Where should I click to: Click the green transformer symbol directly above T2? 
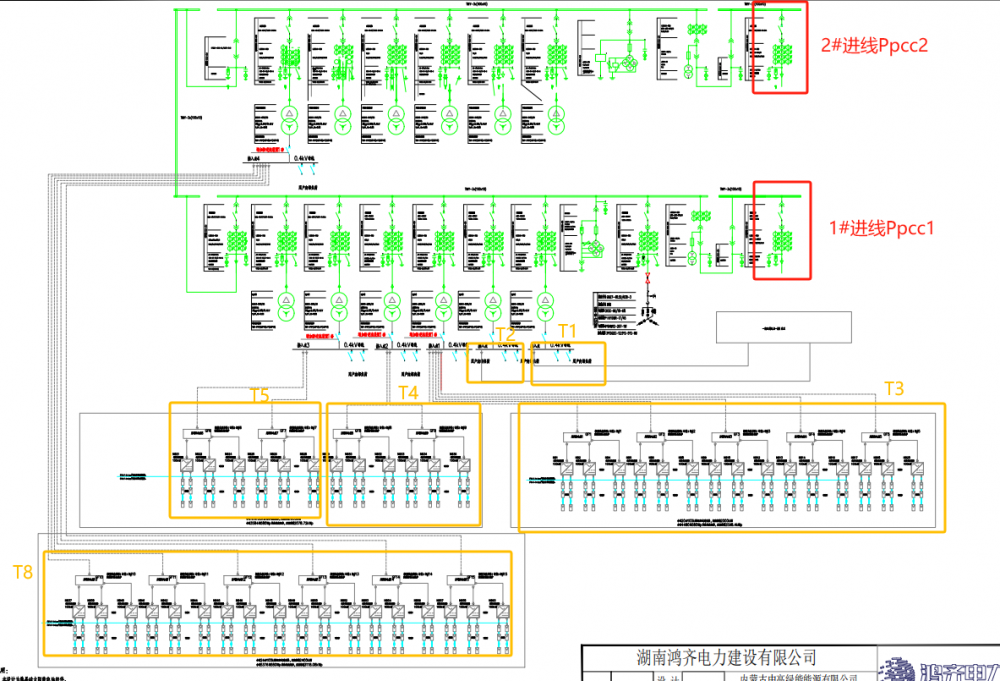coord(493,306)
